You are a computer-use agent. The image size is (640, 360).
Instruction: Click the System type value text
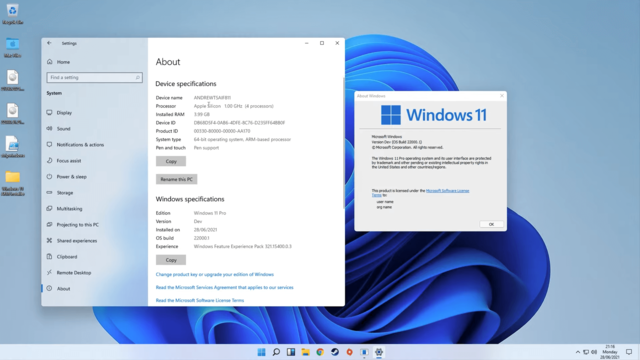(x=242, y=140)
